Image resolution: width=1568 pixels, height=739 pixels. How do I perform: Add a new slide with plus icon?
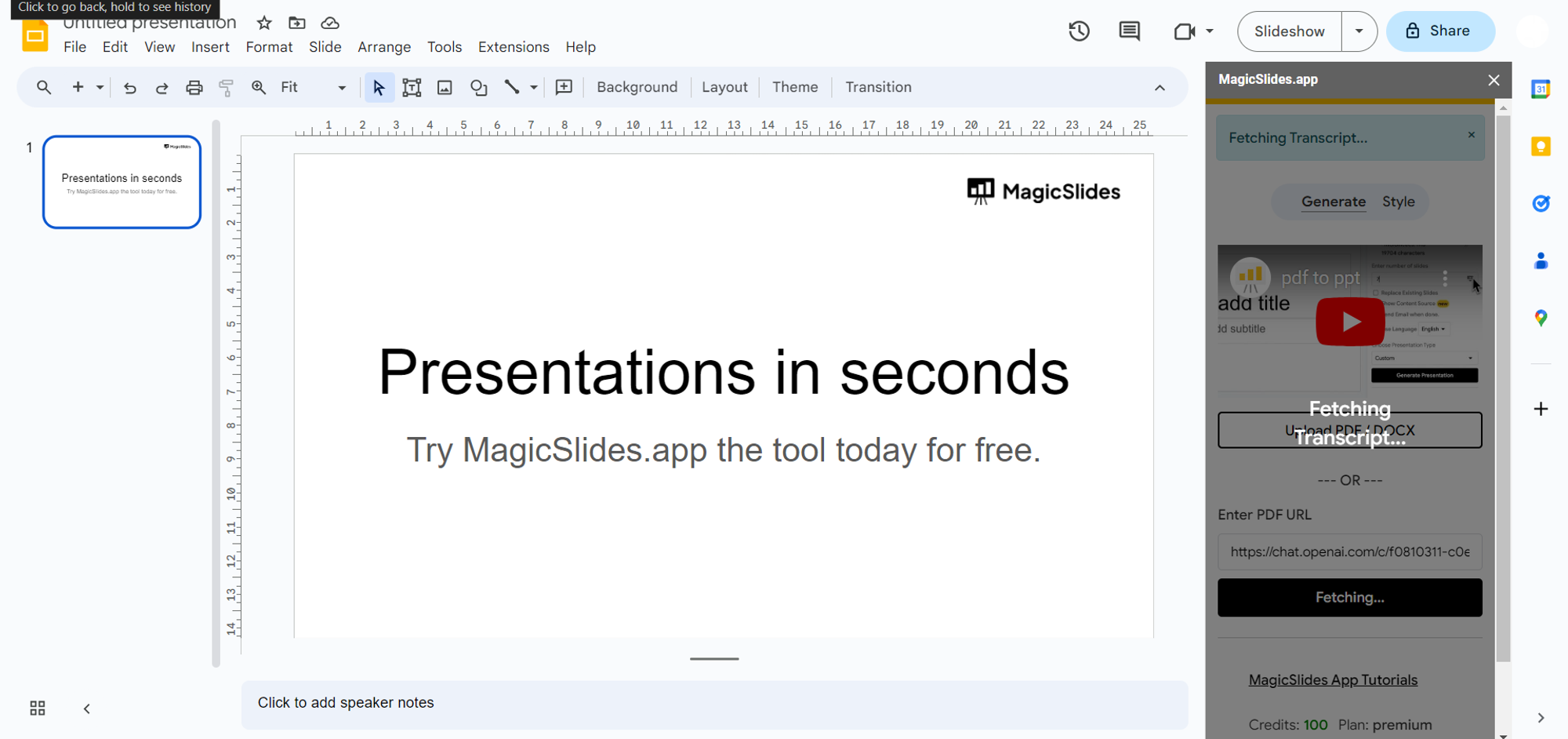[x=78, y=87]
